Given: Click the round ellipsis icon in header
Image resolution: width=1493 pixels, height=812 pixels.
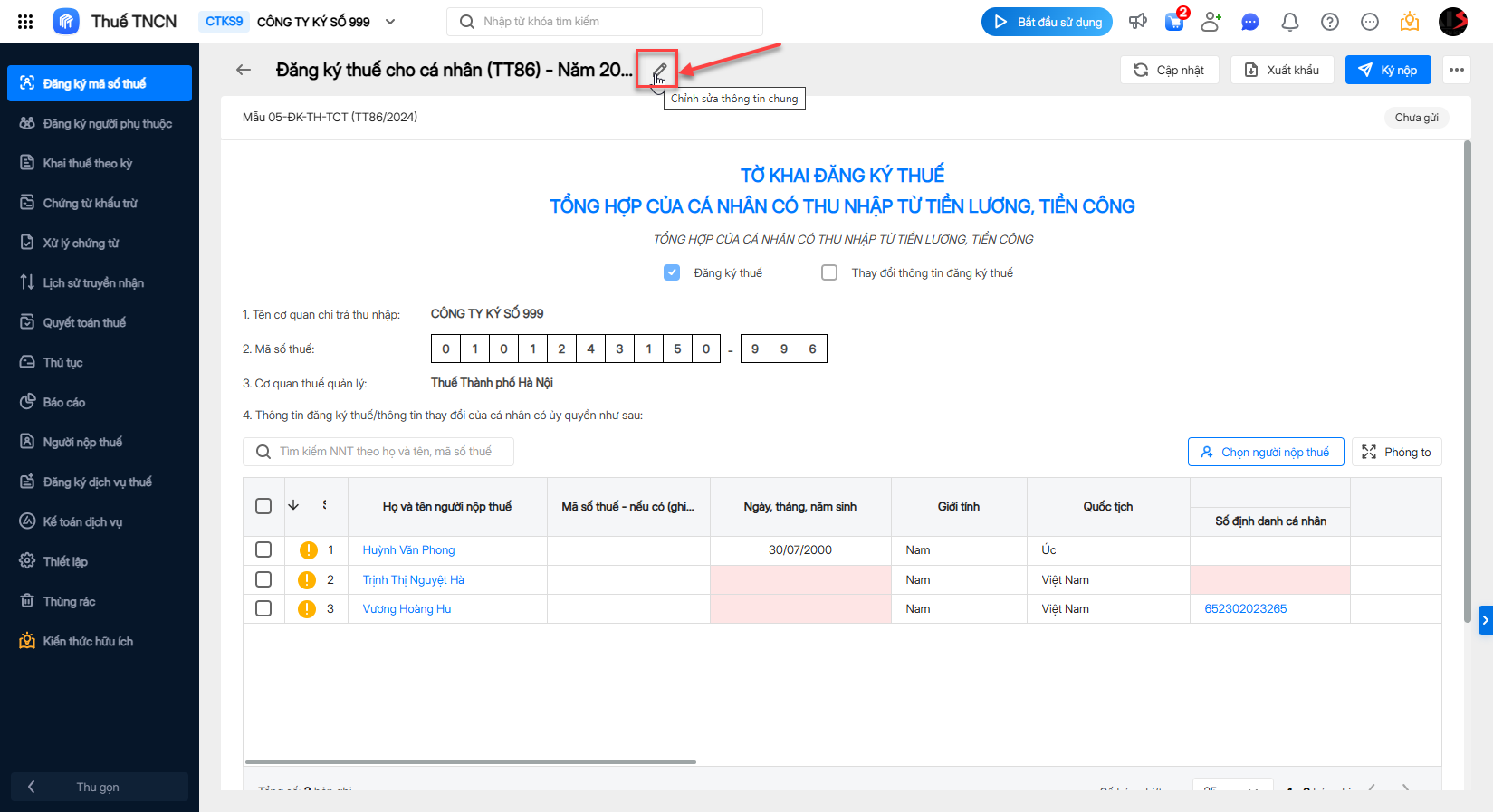Looking at the screenshot, I should coord(1370,22).
